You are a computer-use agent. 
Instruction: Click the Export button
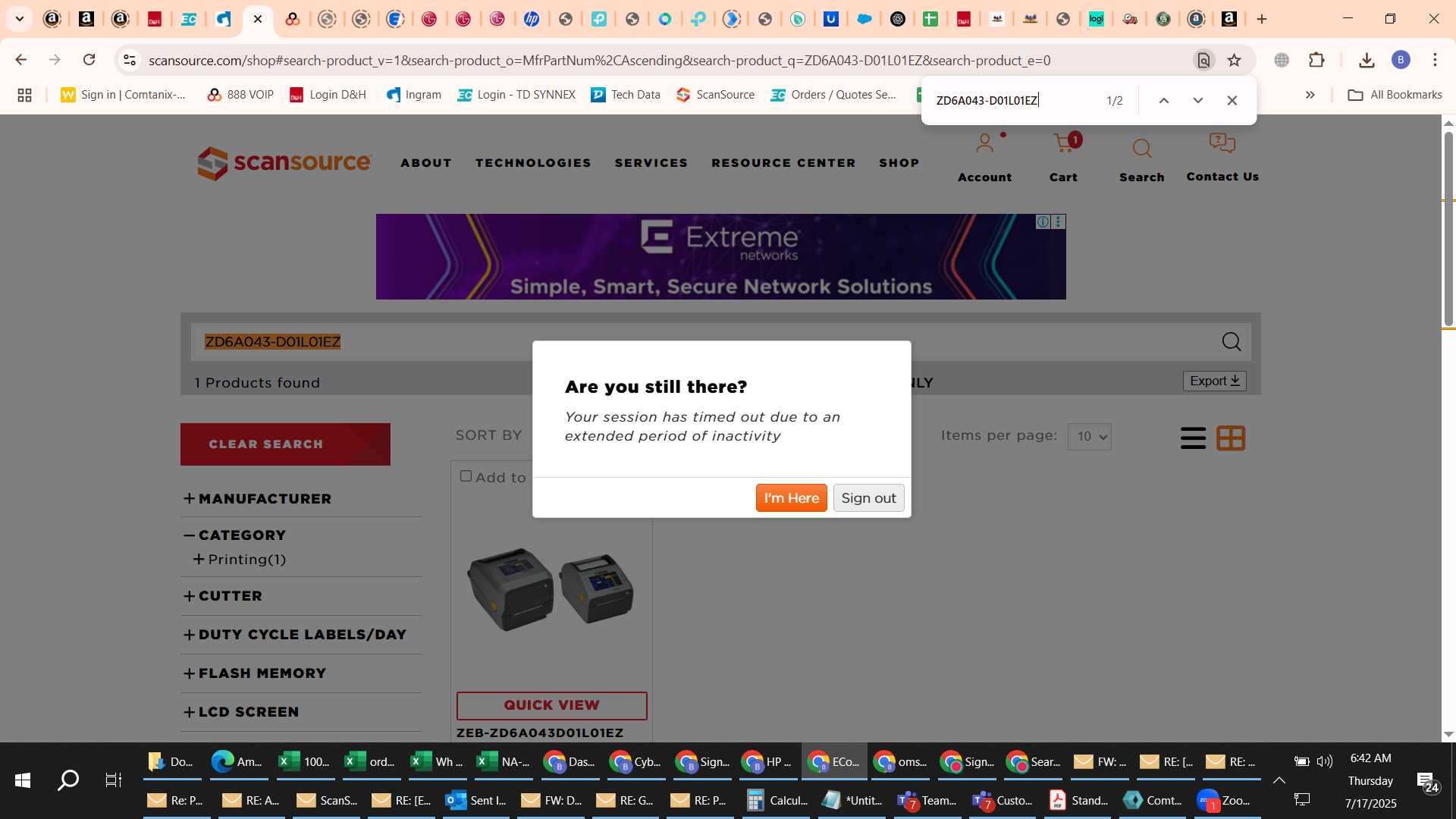pos(1214,381)
